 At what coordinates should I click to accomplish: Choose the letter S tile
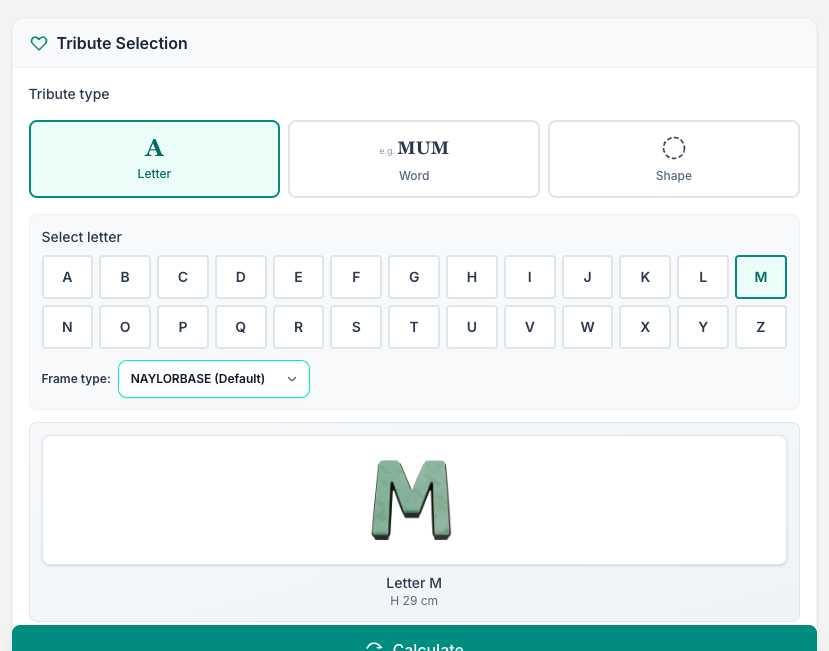click(x=356, y=327)
